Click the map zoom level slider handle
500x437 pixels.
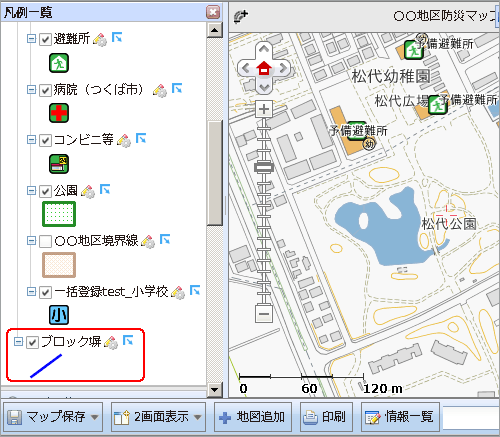pyautogui.click(x=264, y=167)
